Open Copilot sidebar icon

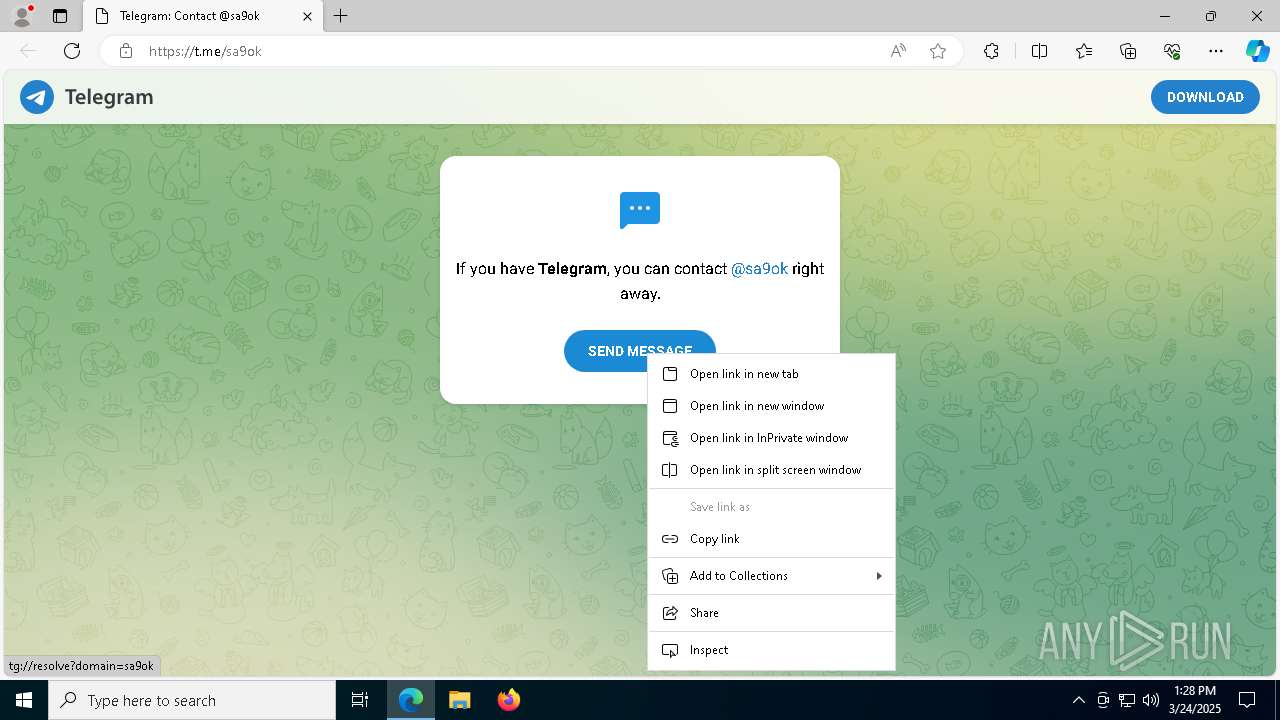1257,51
